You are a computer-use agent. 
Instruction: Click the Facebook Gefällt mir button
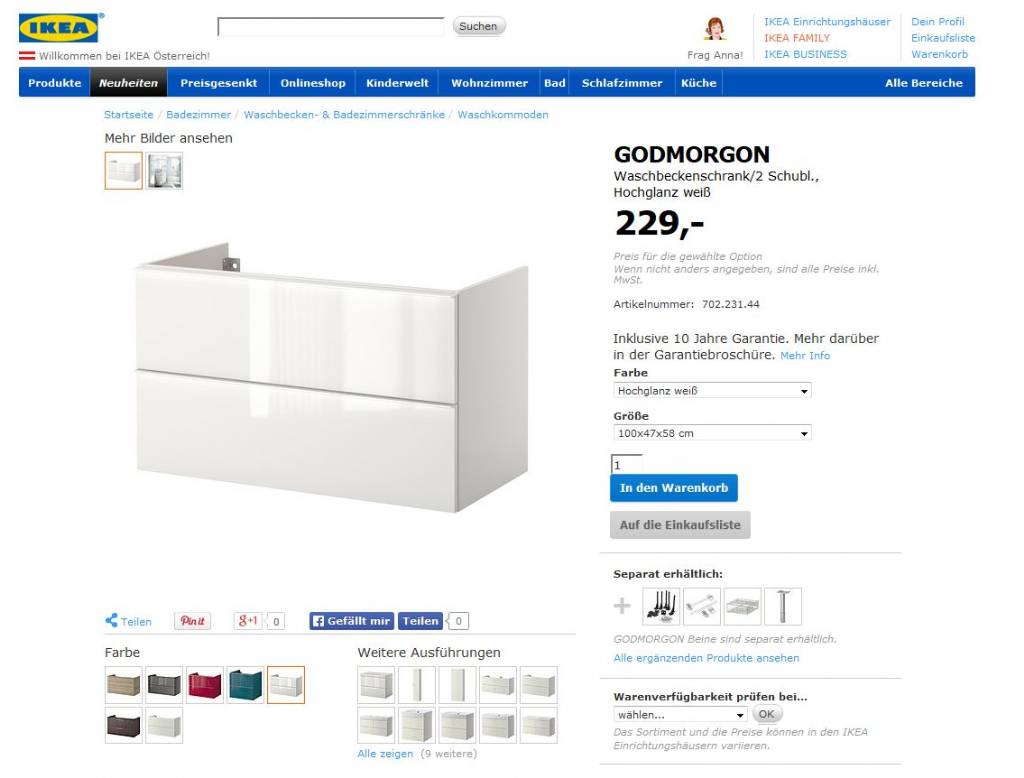(x=352, y=621)
